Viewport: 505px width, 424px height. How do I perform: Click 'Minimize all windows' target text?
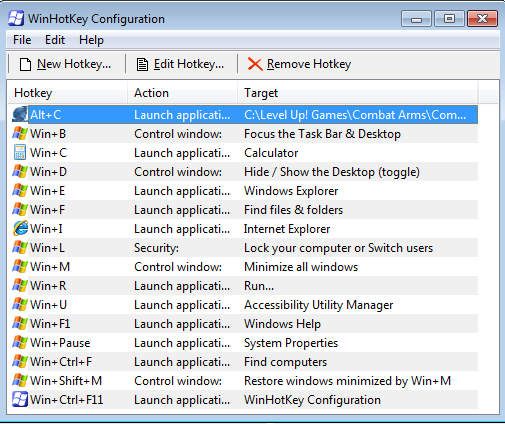pos(301,267)
